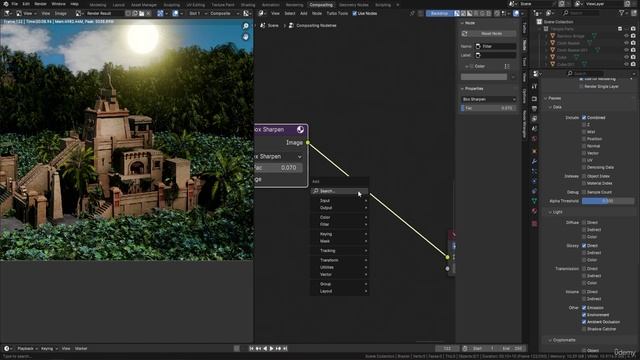Toggle the Combined pass checkbox
The image size is (640, 360).
coord(584,118)
